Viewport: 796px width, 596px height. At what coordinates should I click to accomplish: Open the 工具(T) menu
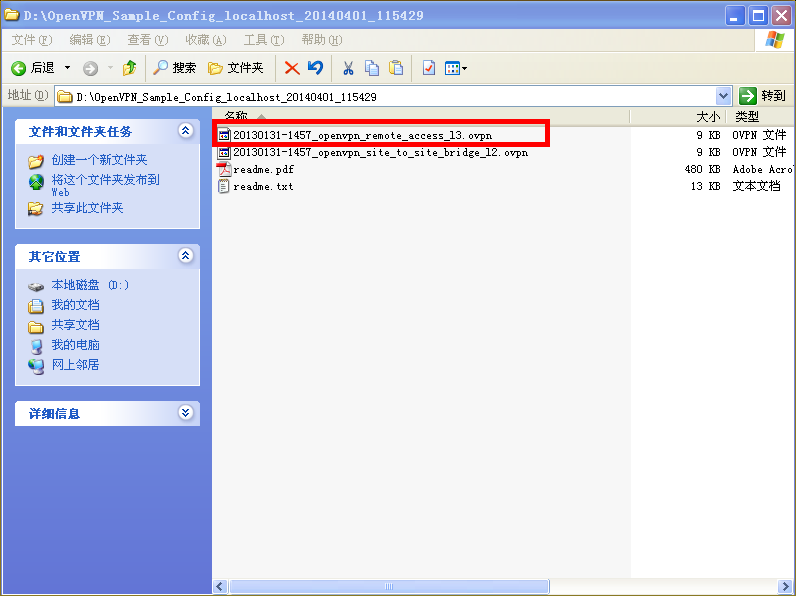pyautogui.click(x=264, y=40)
